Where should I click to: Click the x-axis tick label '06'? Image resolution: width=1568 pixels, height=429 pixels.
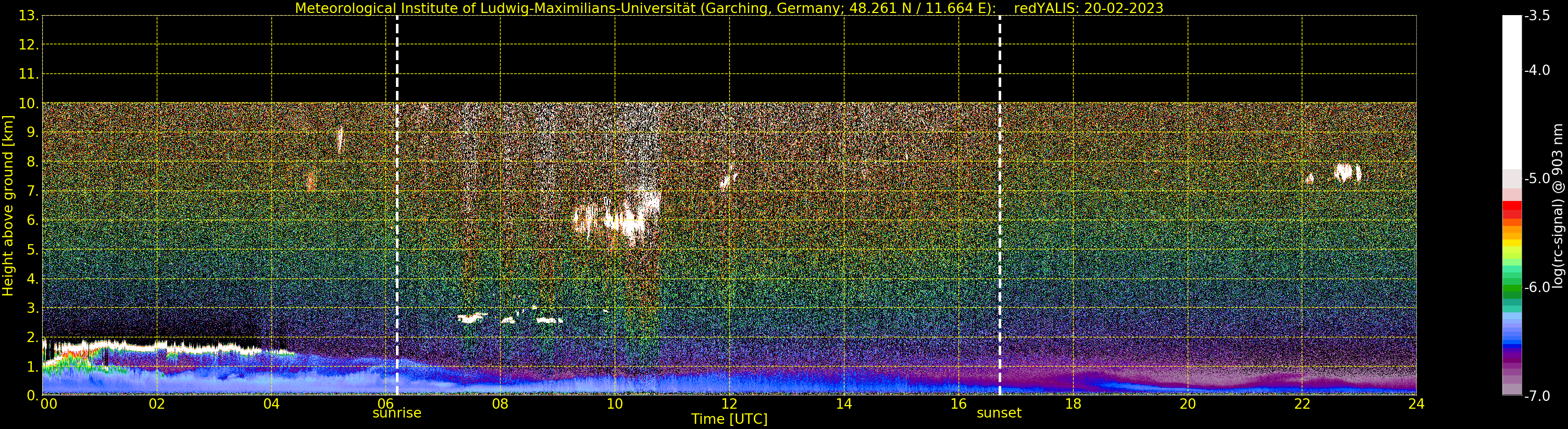[386, 403]
